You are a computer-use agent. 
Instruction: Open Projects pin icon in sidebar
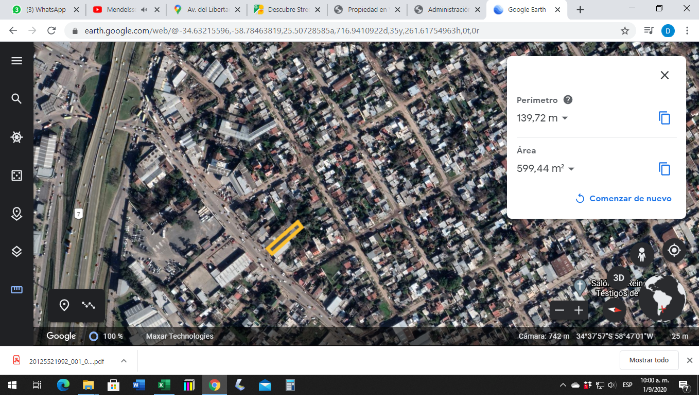[x=16, y=214]
